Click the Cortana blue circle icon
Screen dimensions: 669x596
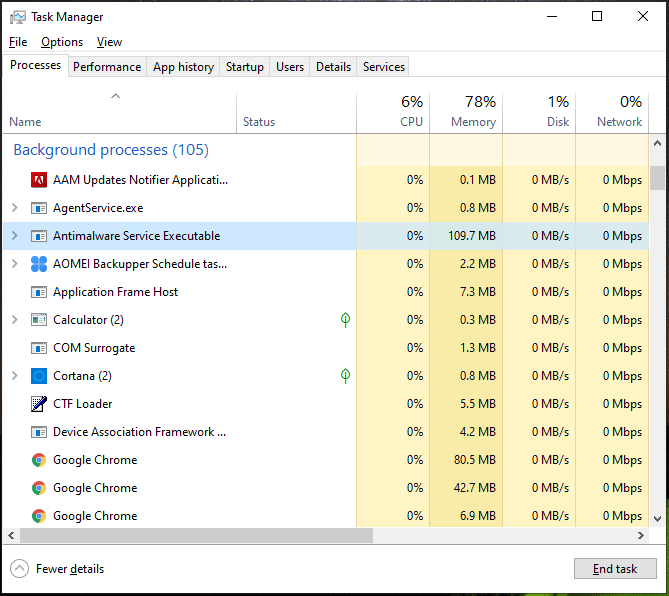[39, 376]
